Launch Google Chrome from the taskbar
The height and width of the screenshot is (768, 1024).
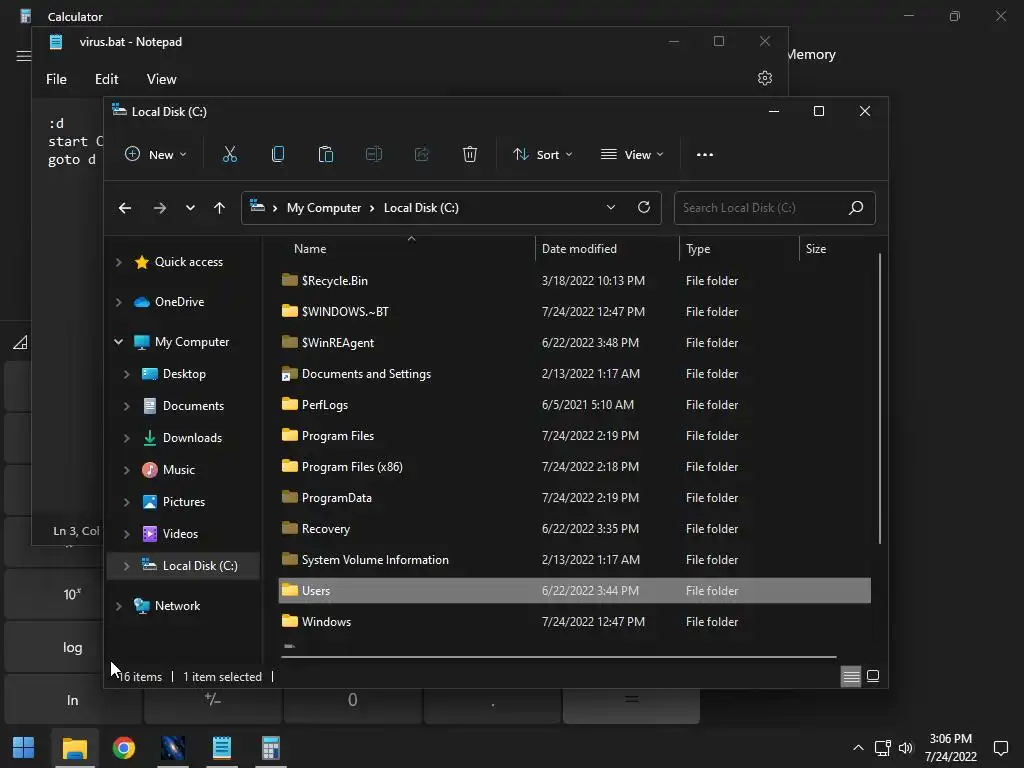(x=123, y=748)
